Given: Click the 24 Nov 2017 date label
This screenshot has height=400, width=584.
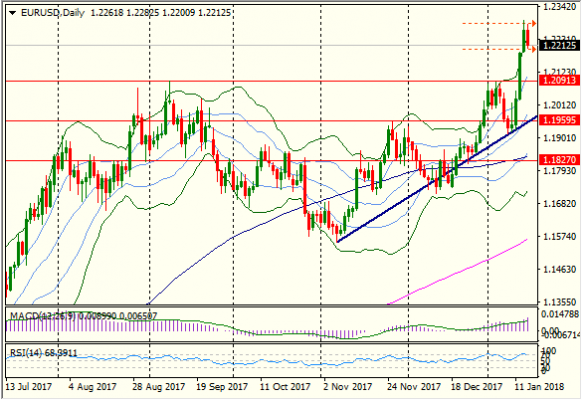Looking at the screenshot, I should (x=413, y=387).
